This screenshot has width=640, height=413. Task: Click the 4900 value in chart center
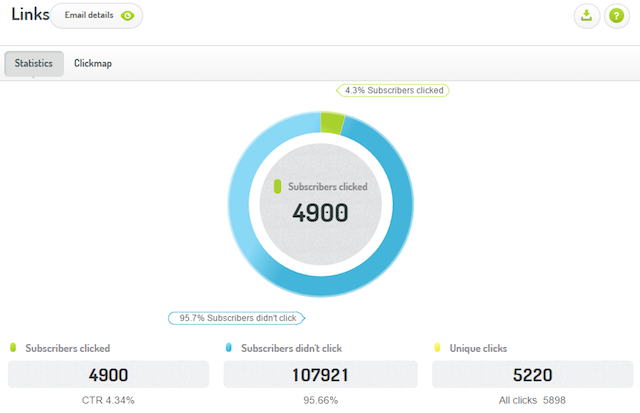(x=320, y=213)
